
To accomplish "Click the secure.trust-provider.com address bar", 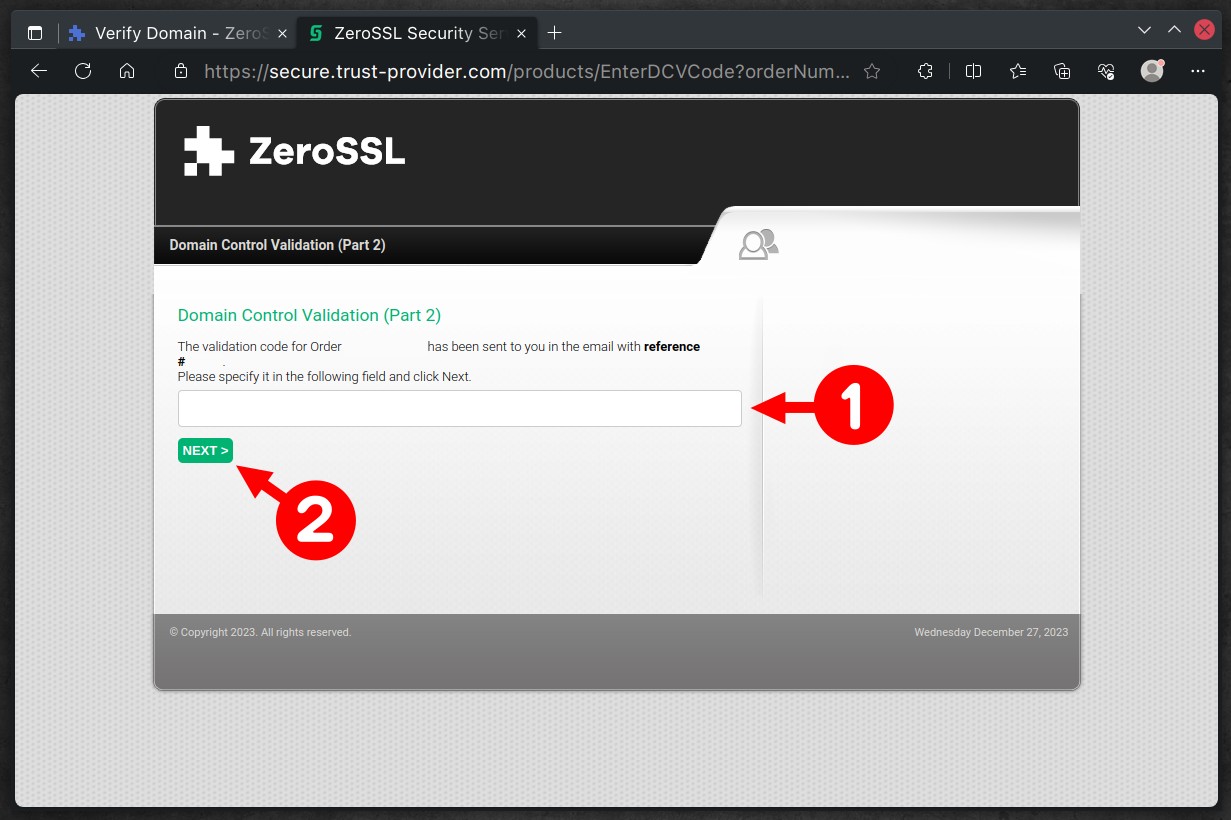I will (527, 71).
